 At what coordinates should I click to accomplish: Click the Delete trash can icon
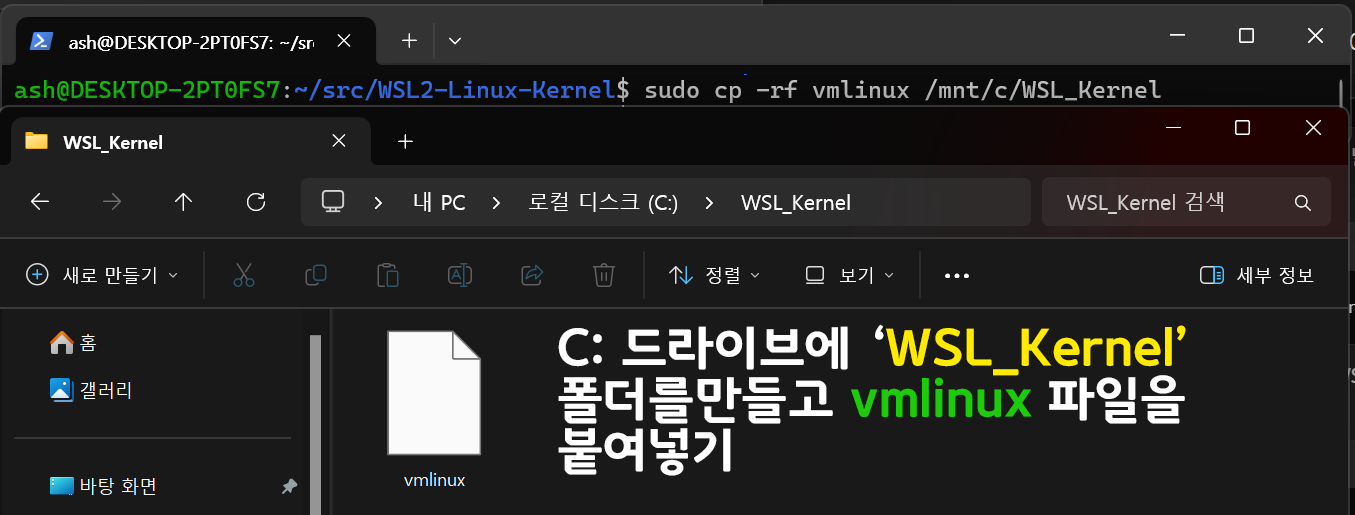(x=604, y=275)
